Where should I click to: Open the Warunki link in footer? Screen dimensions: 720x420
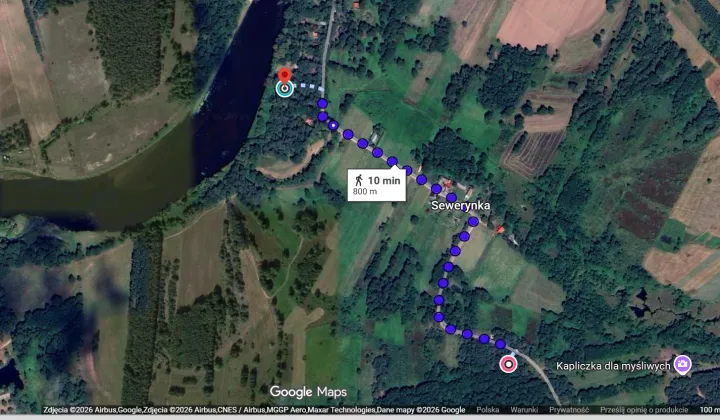tap(524, 410)
